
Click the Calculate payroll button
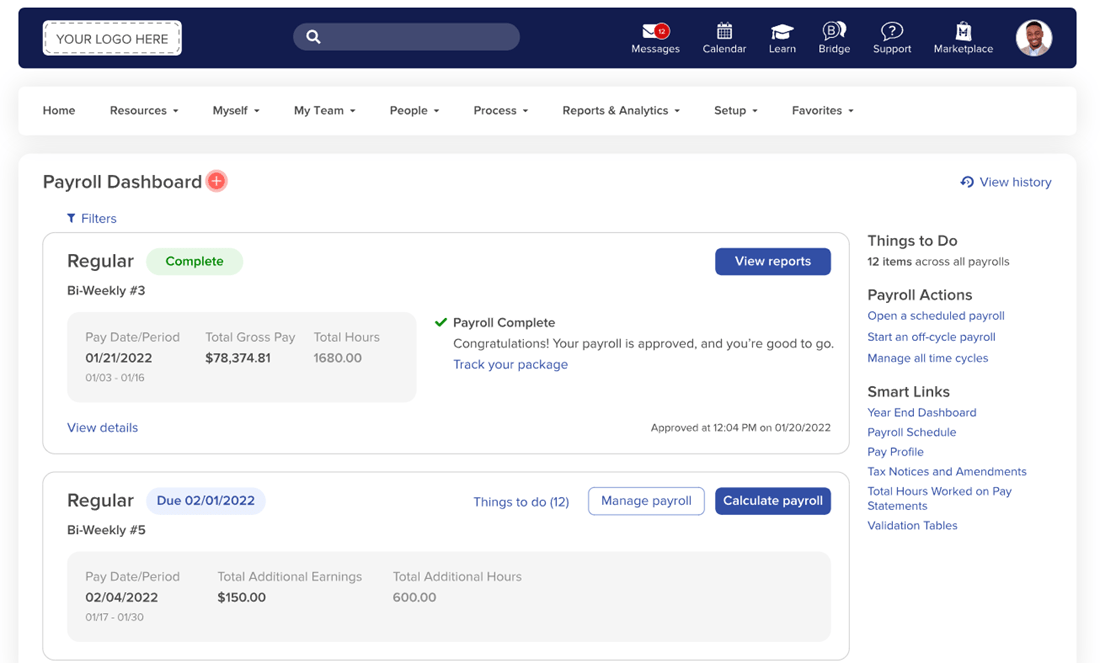[772, 501]
